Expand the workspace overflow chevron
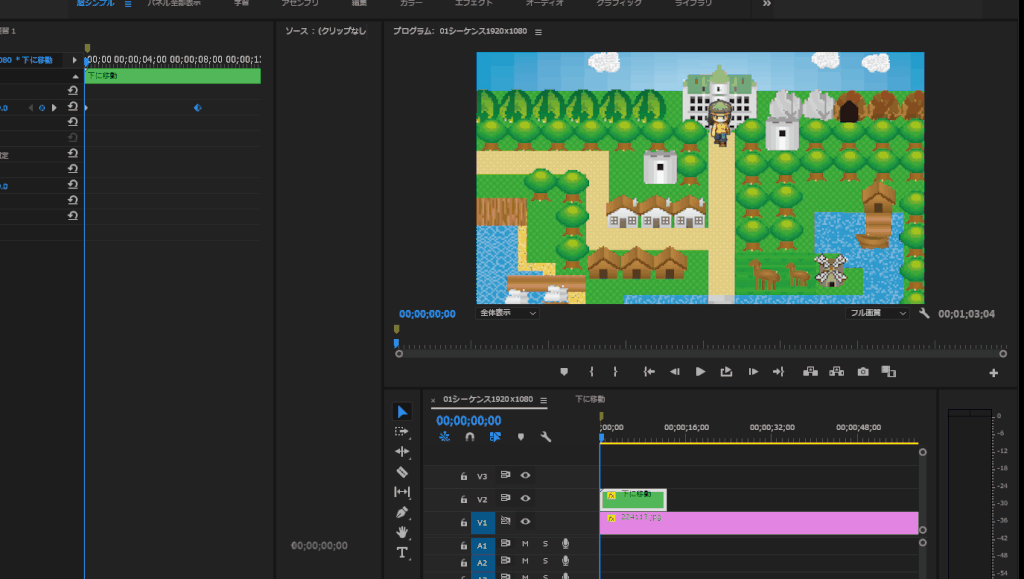The width and height of the screenshot is (1024, 579). pyautogui.click(x=767, y=4)
